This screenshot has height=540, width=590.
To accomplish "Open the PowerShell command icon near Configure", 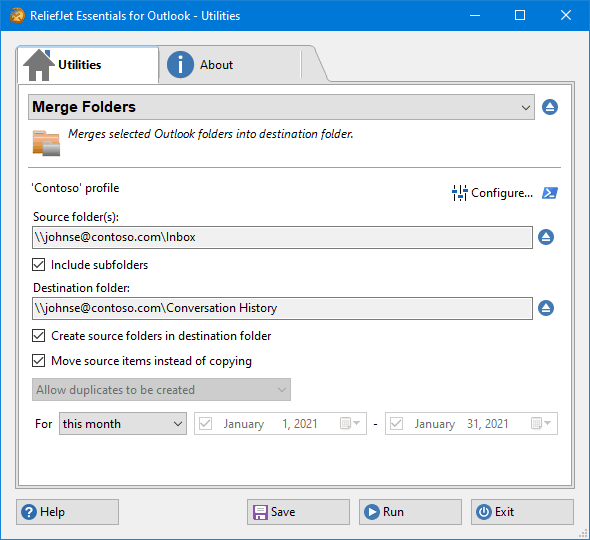I will [x=550, y=193].
